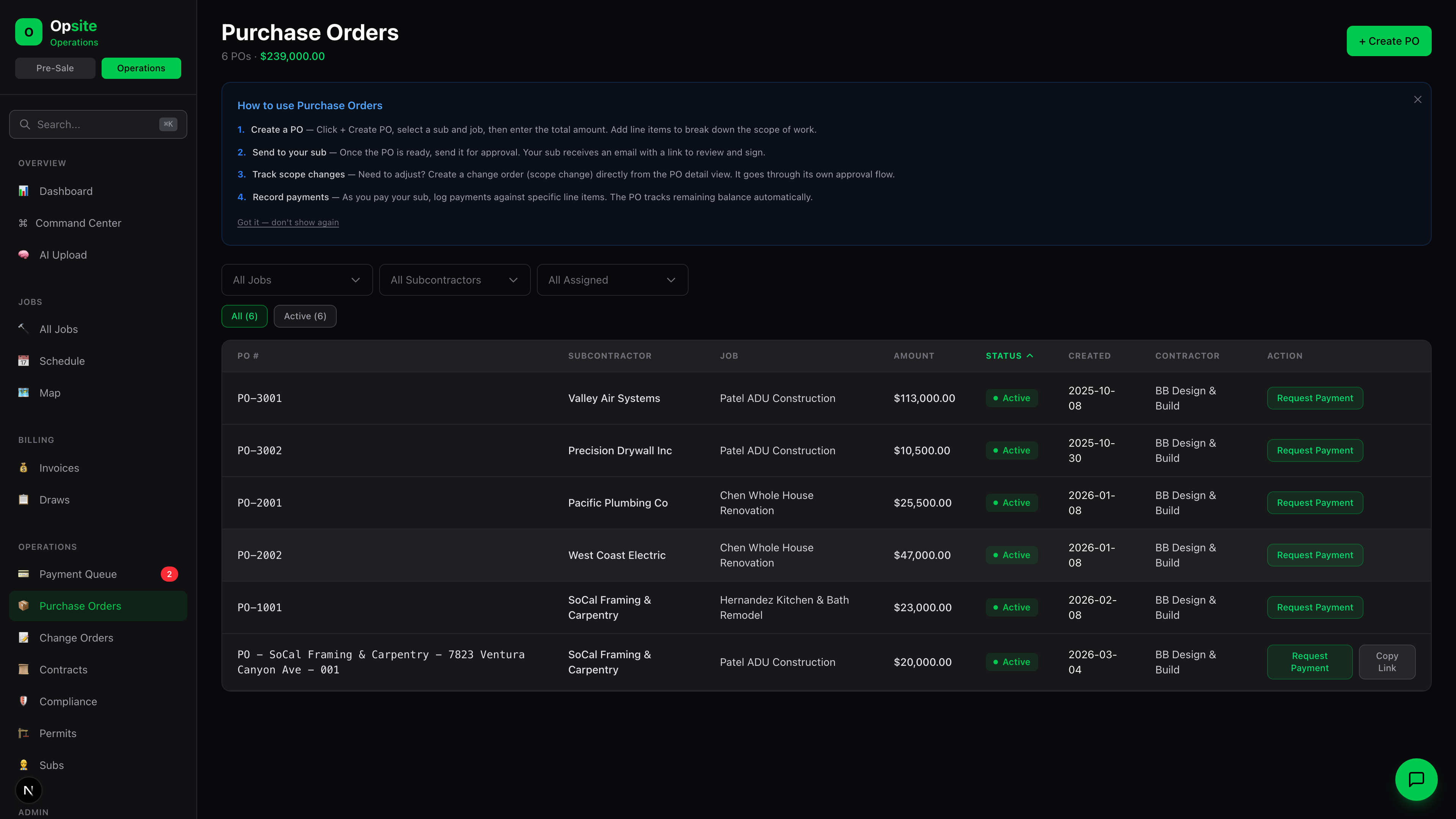Toggle the Active (6) filter chip

click(x=304, y=316)
